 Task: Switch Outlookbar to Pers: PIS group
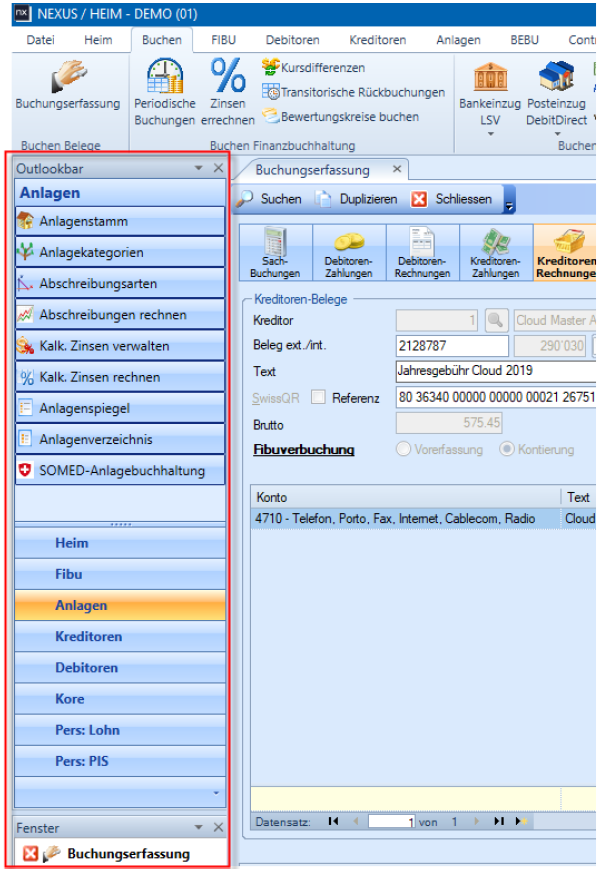pyautogui.click(x=120, y=761)
